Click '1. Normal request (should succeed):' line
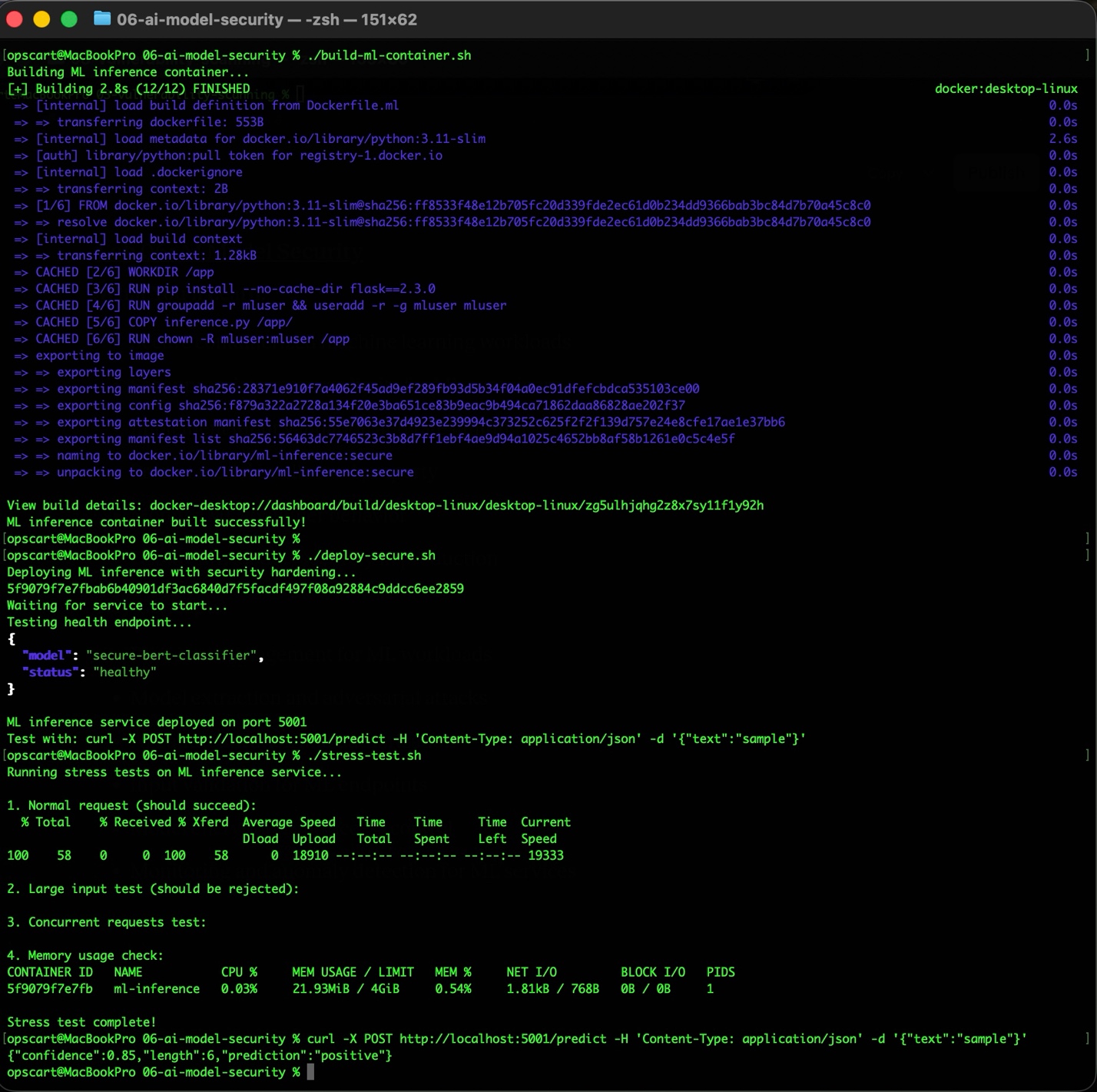This screenshot has width=1097, height=1092. click(x=131, y=805)
